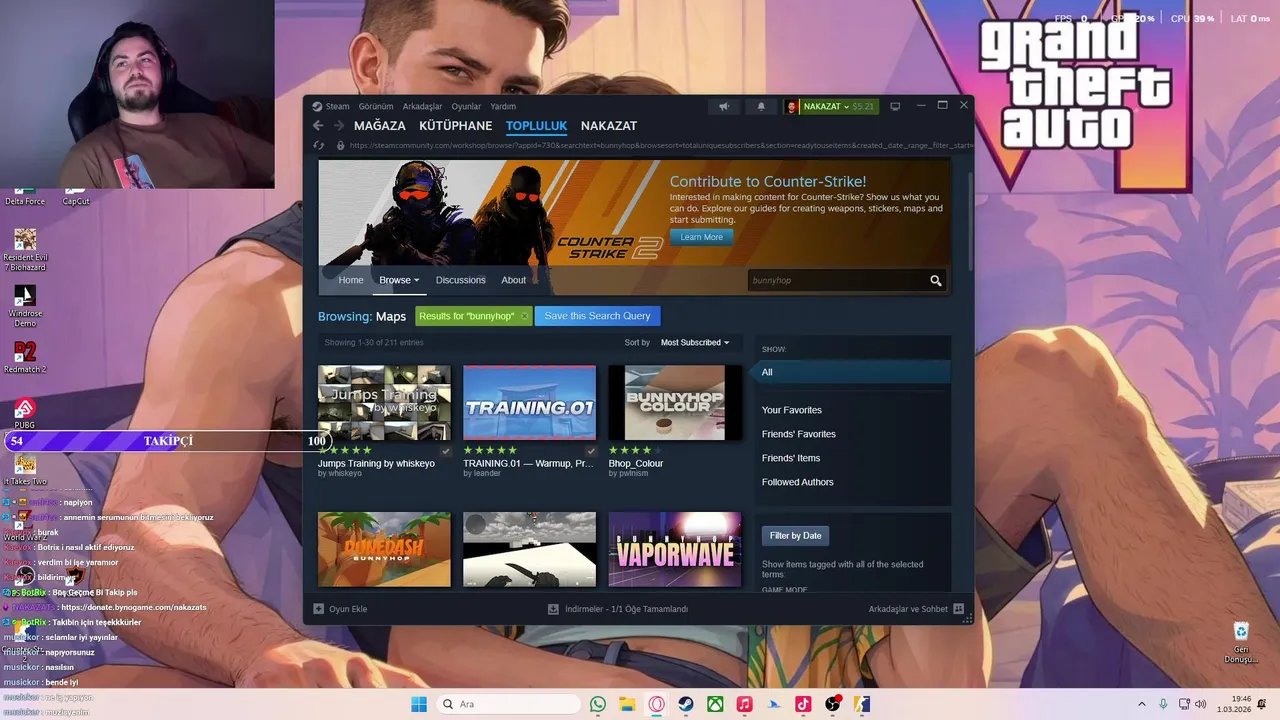
Task: Open Counter-Strike from the taskbar
Action: [x=862, y=704]
